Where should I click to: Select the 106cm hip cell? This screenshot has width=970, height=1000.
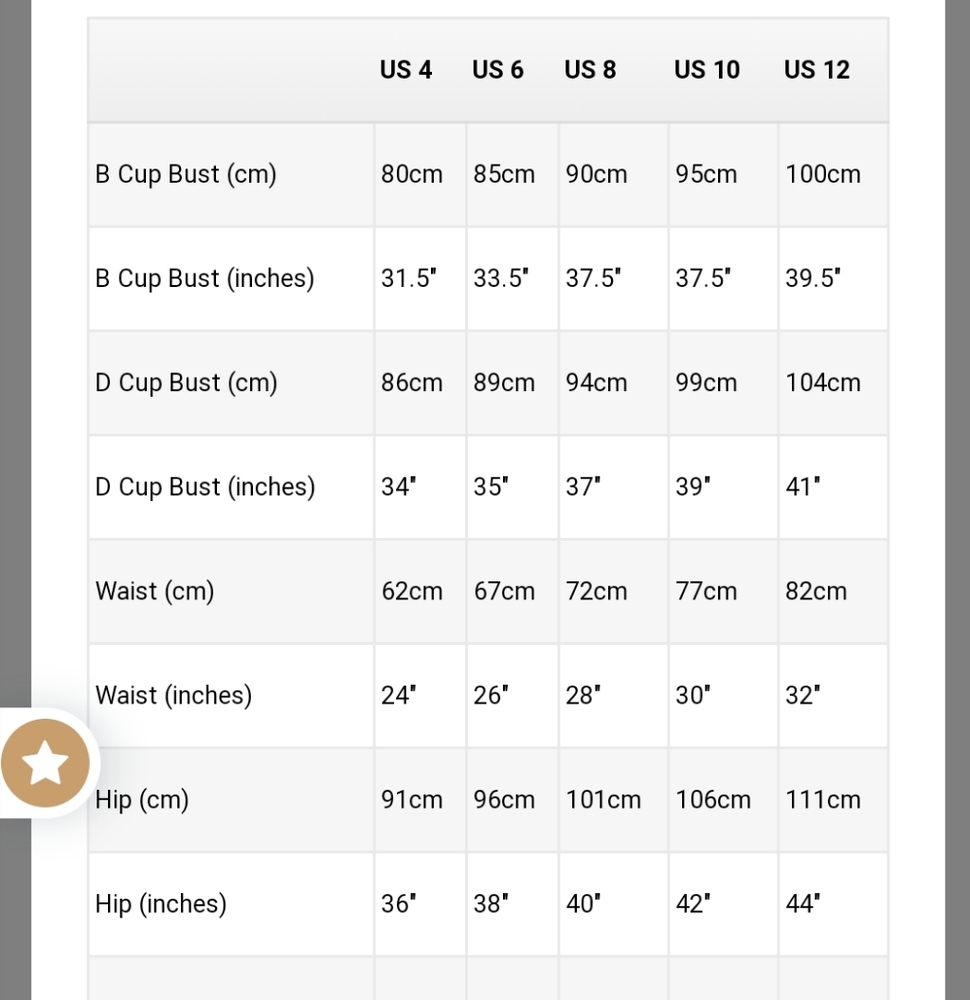click(713, 800)
